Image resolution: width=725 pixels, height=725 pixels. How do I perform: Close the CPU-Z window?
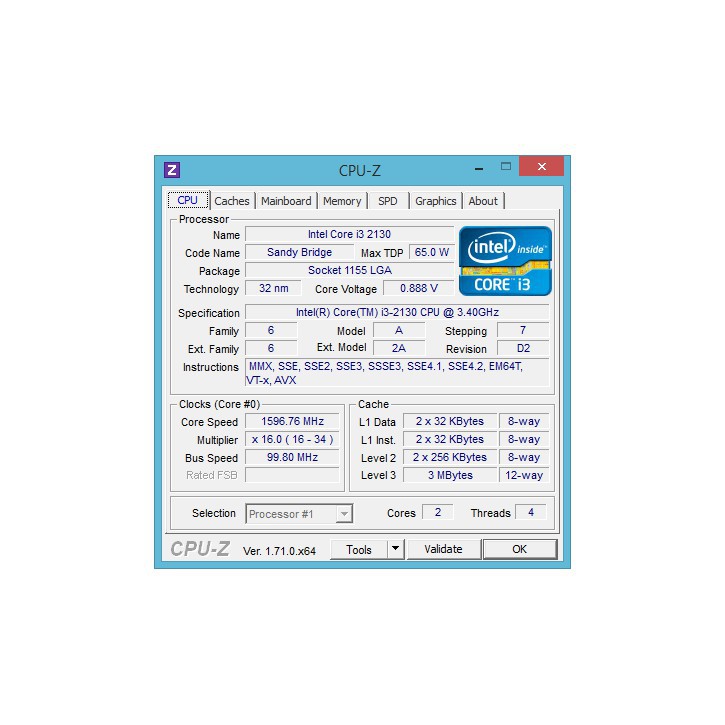point(541,166)
